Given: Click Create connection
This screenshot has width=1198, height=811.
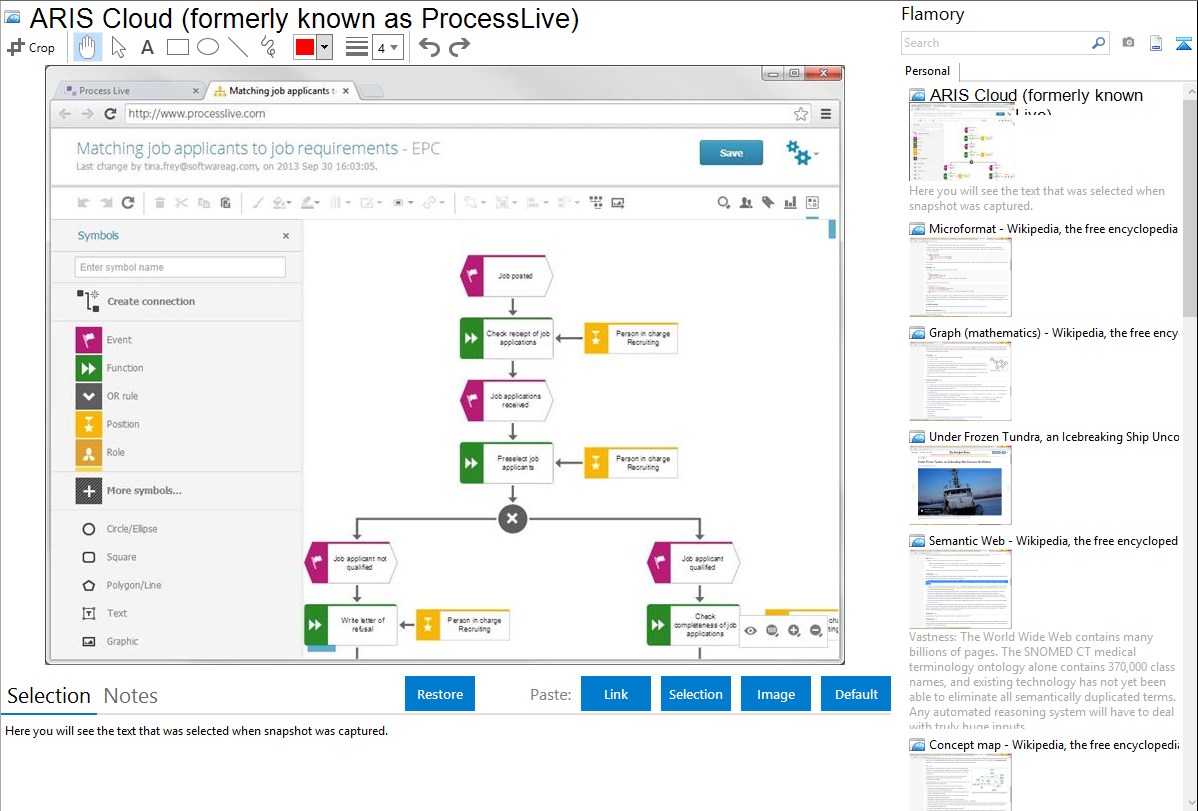Looking at the screenshot, I should tap(136, 301).
